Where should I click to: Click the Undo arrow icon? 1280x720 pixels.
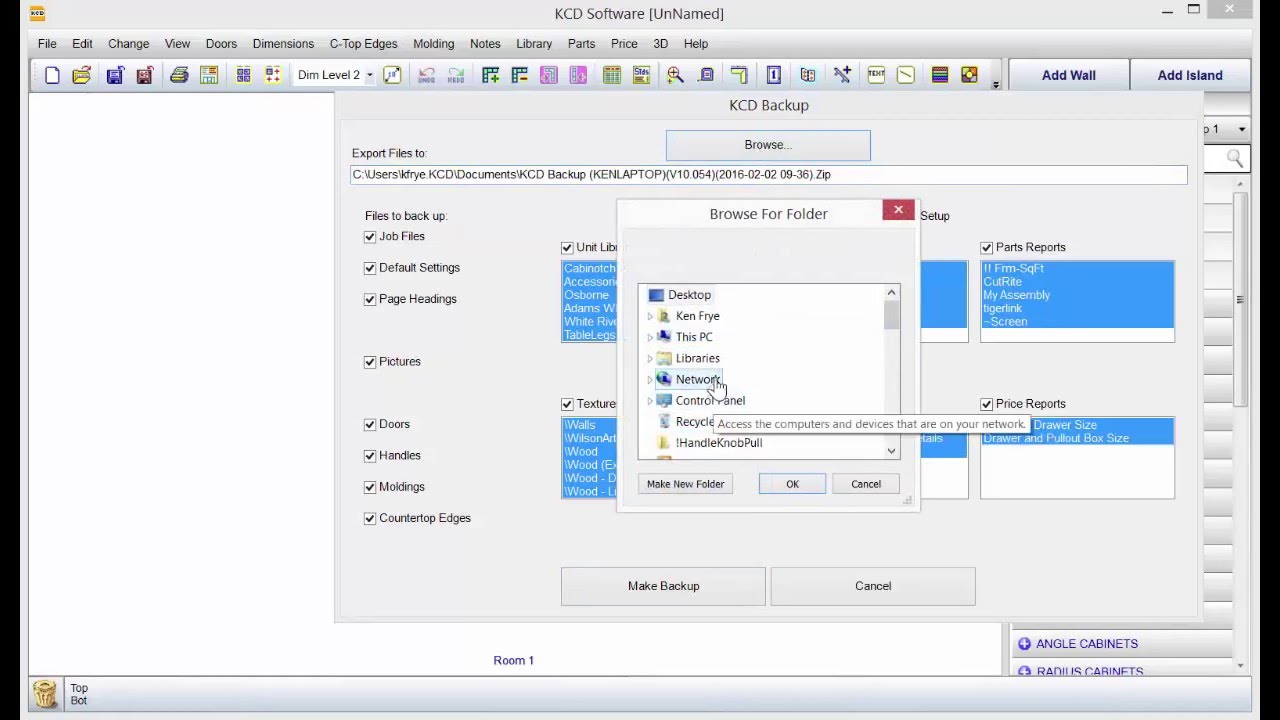[427, 75]
